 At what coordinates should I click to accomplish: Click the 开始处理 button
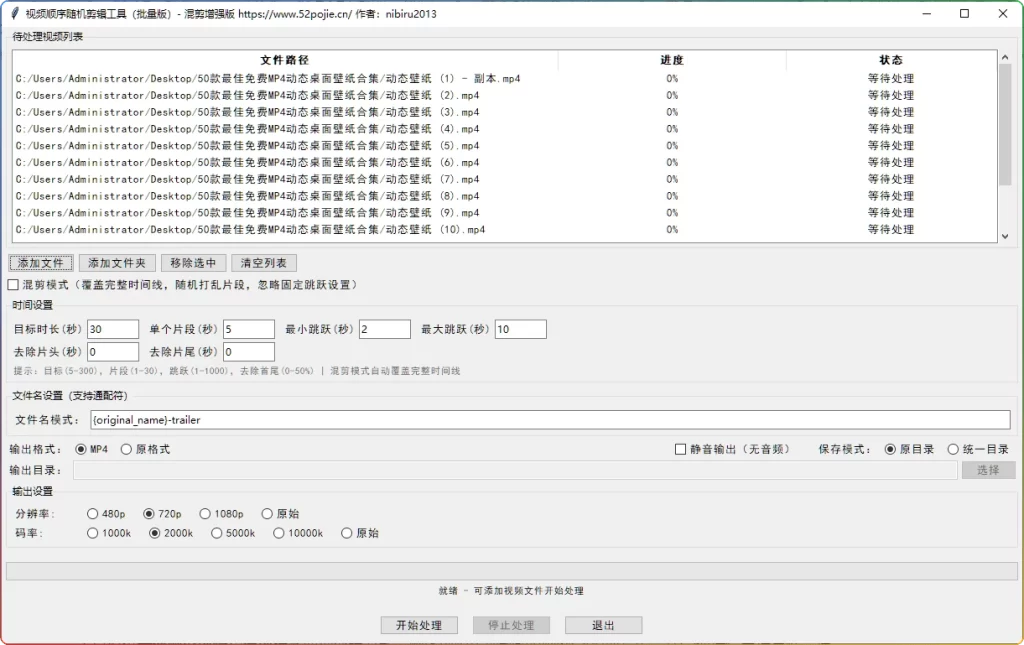(x=418, y=624)
